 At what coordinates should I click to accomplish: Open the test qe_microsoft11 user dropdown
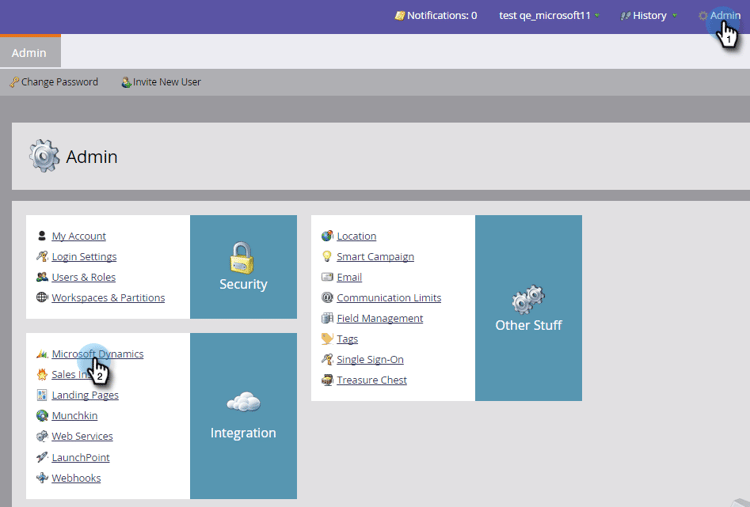(x=549, y=15)
